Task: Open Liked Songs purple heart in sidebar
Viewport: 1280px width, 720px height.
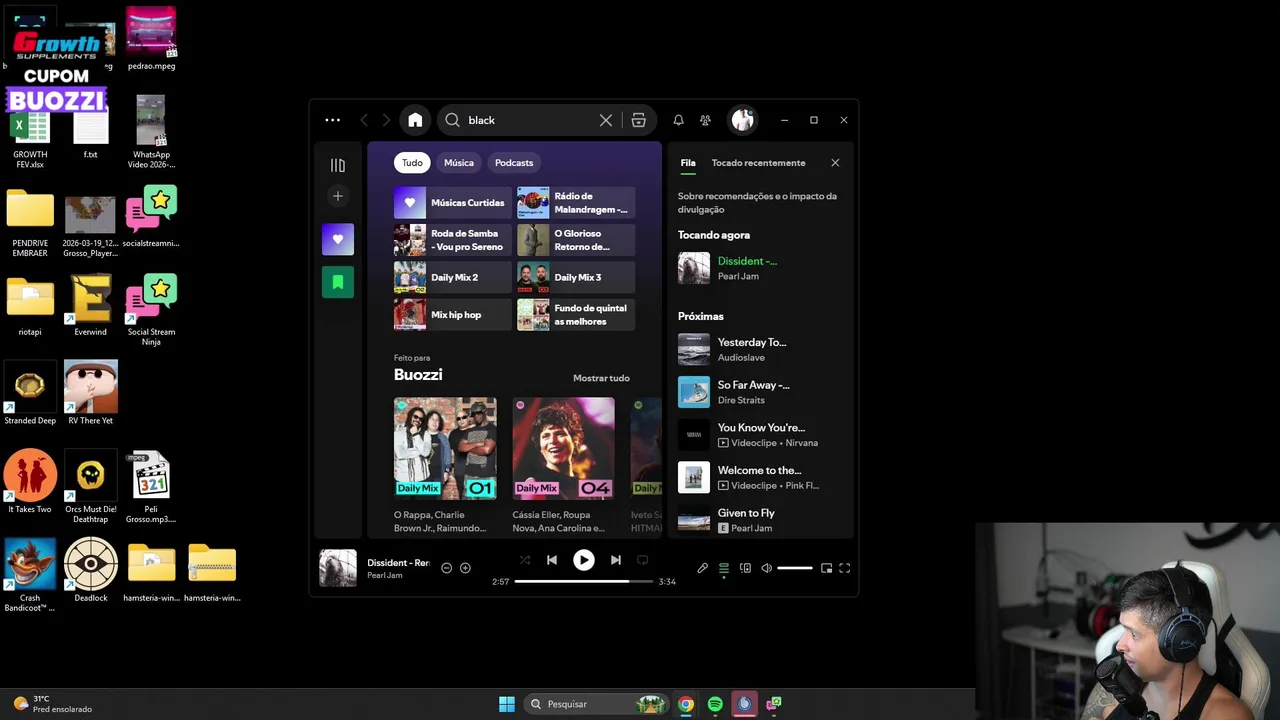Action: (338, 239)
